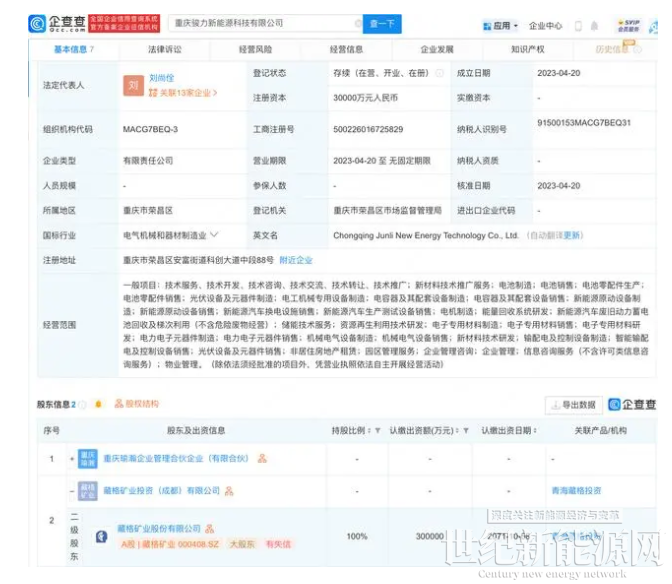
Task: Open the 股权结构 equity structure view
Action: [x=135, y=404]
